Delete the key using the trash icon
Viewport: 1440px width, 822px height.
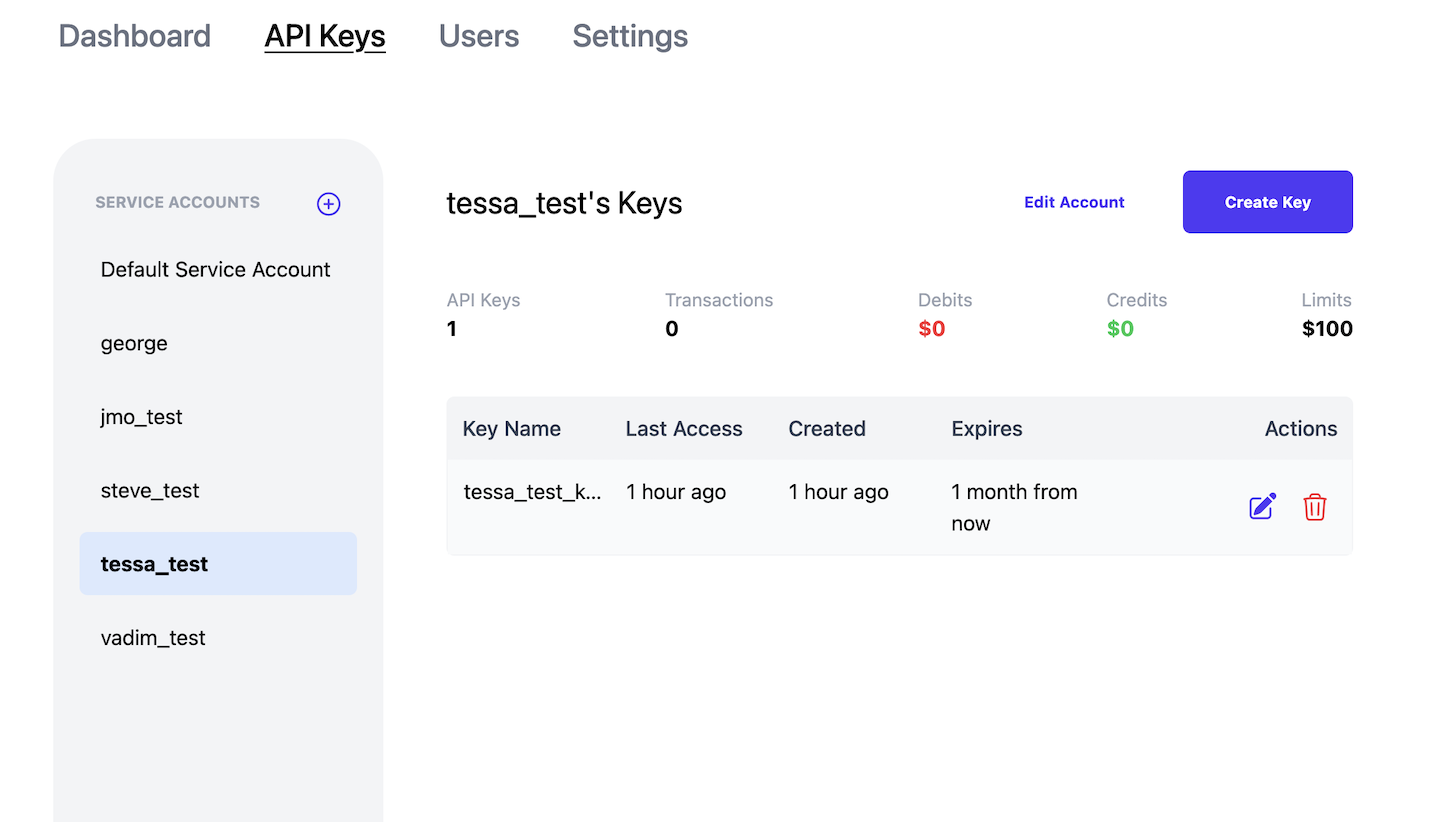1315,507
